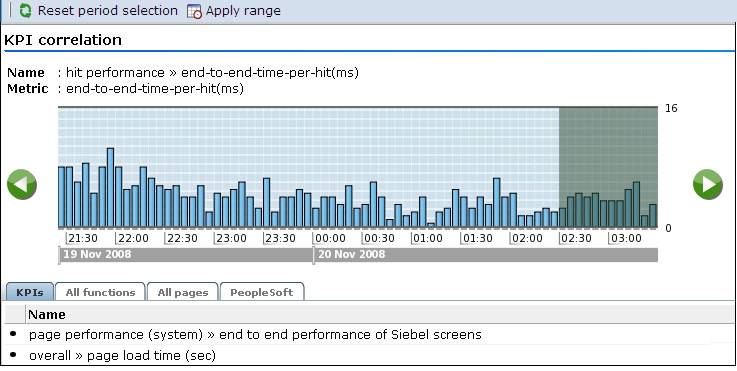737x371 pixels.
Task: Select the 22:00 time marker
Action: (x=133, y=238)
